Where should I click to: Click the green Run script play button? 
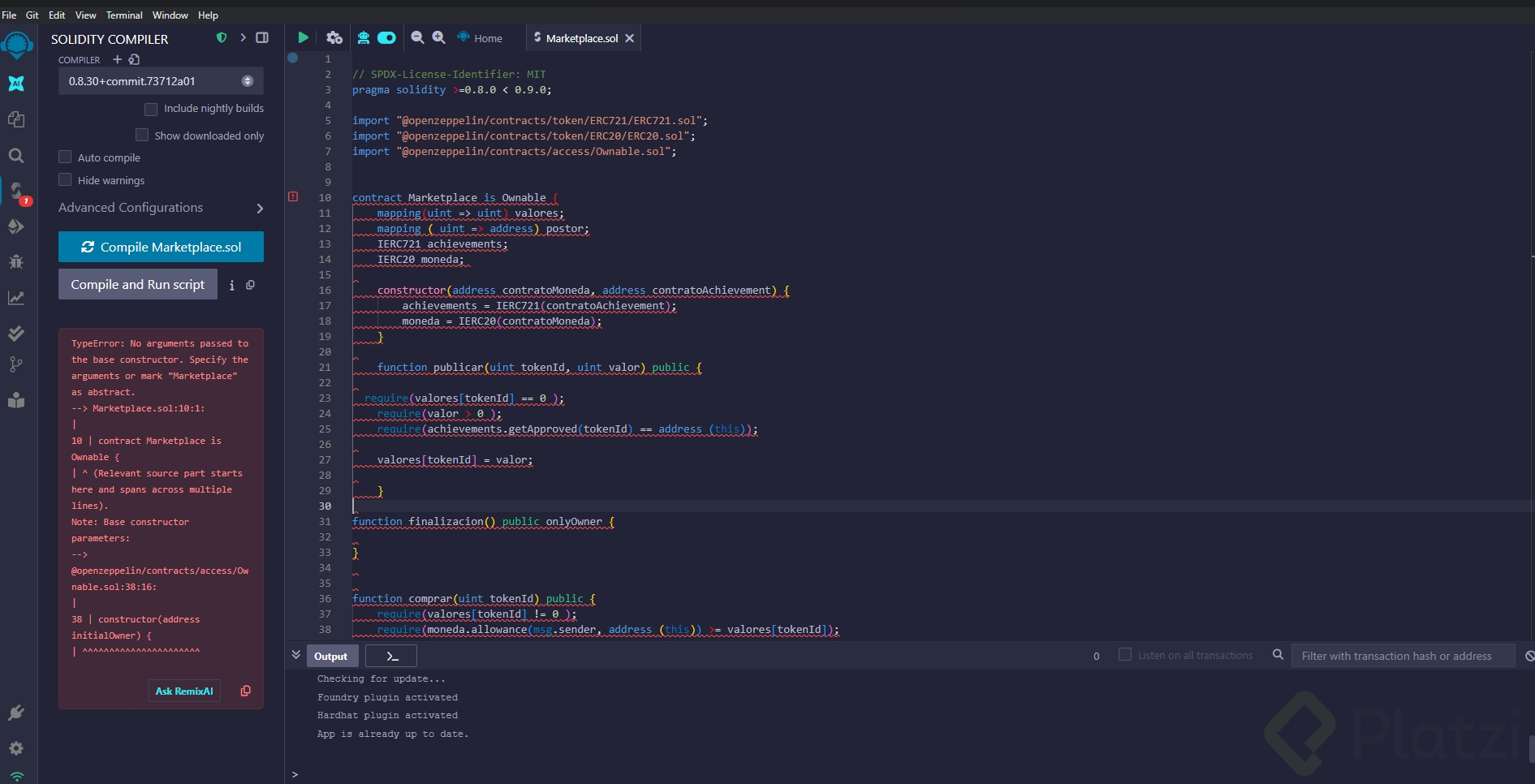(x=303, y=37)
